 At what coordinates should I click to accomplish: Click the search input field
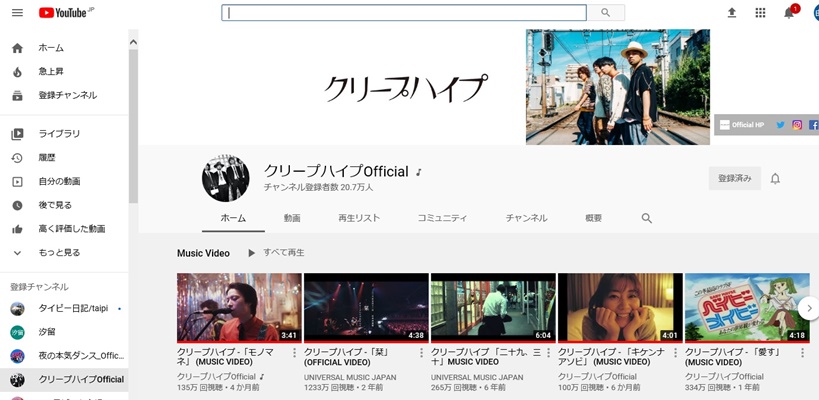(x=404, y=13)
